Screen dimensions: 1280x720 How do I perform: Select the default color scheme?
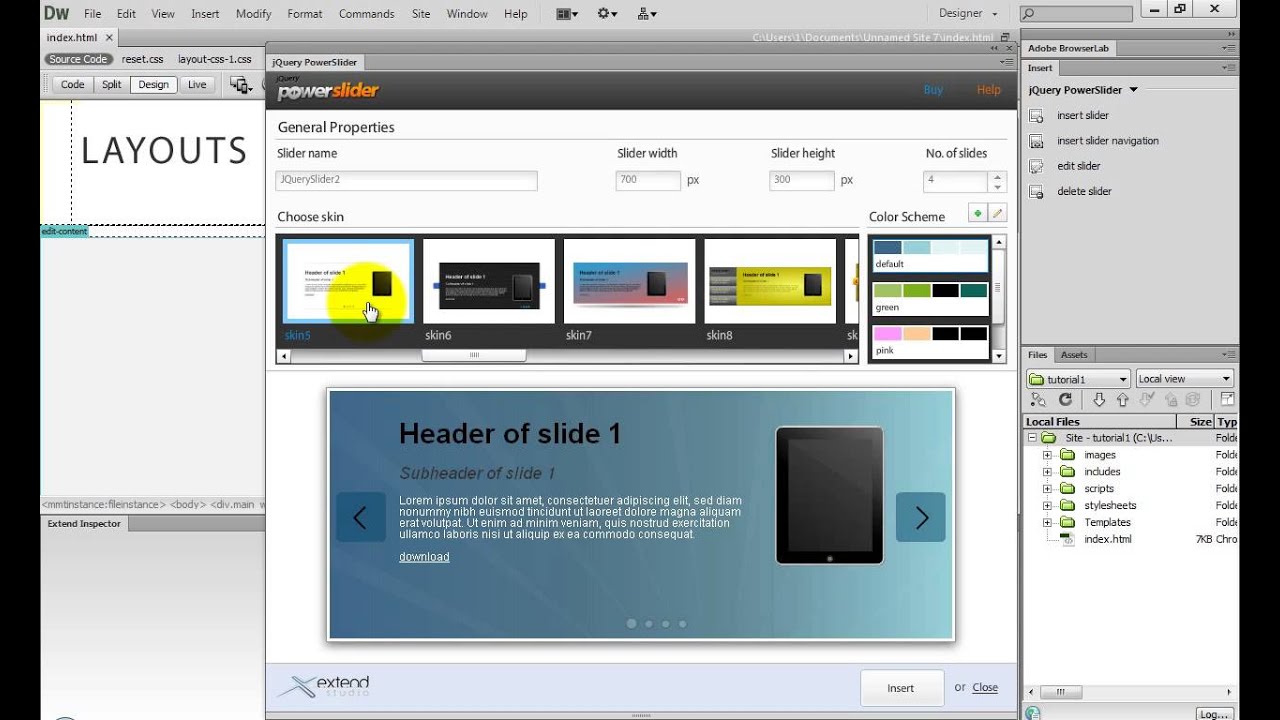[930, 255]
